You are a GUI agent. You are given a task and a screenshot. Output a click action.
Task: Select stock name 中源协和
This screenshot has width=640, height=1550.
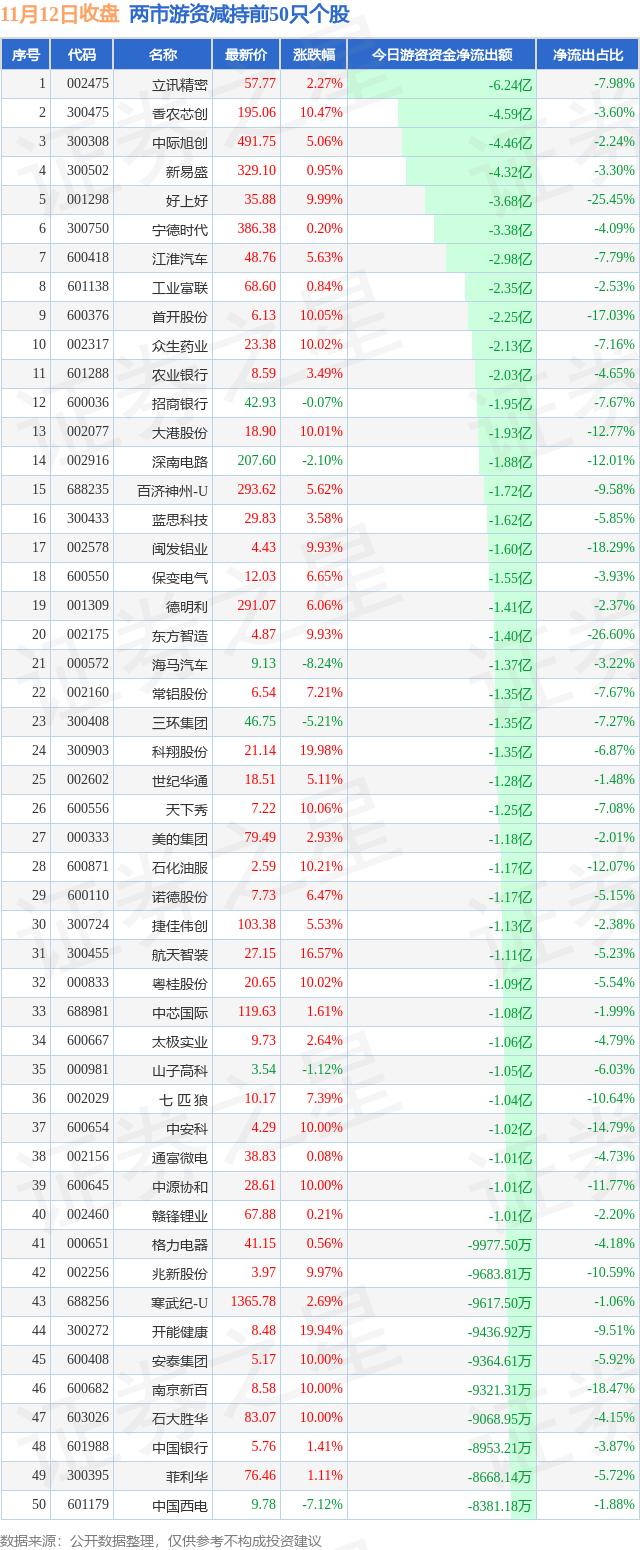coord(180,1186)
